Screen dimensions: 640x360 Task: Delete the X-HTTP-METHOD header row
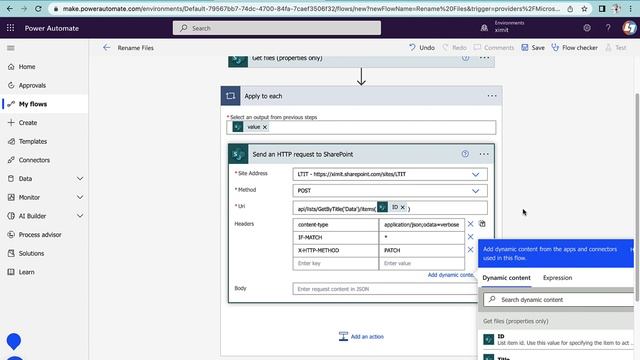(x=470, y=250)
